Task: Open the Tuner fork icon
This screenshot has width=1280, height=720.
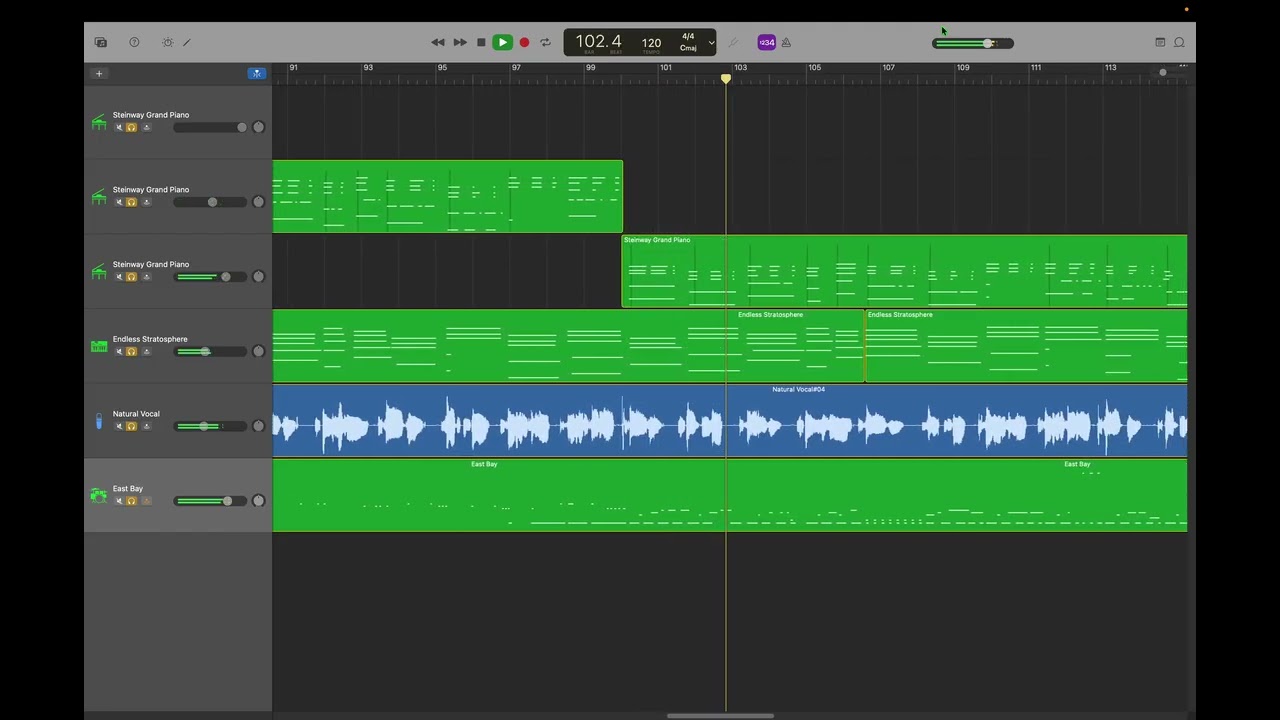Action: tap(733, 42)
